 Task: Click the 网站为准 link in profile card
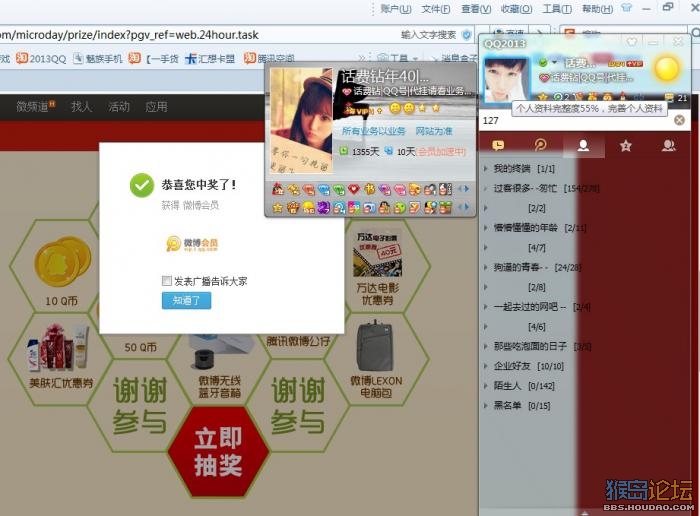[x=434, y=131]
